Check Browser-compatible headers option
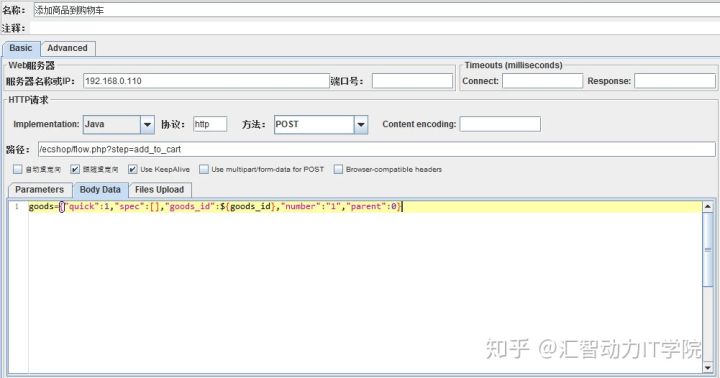Image resolution: width=720 pixels, height=378 pixels. [338, 169]
